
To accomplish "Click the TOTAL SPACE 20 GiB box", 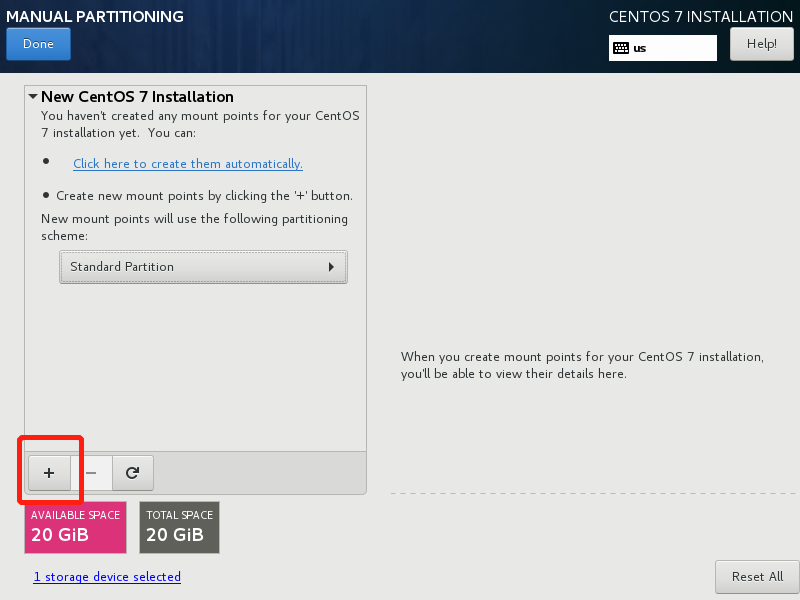I will tap(180, 527).
